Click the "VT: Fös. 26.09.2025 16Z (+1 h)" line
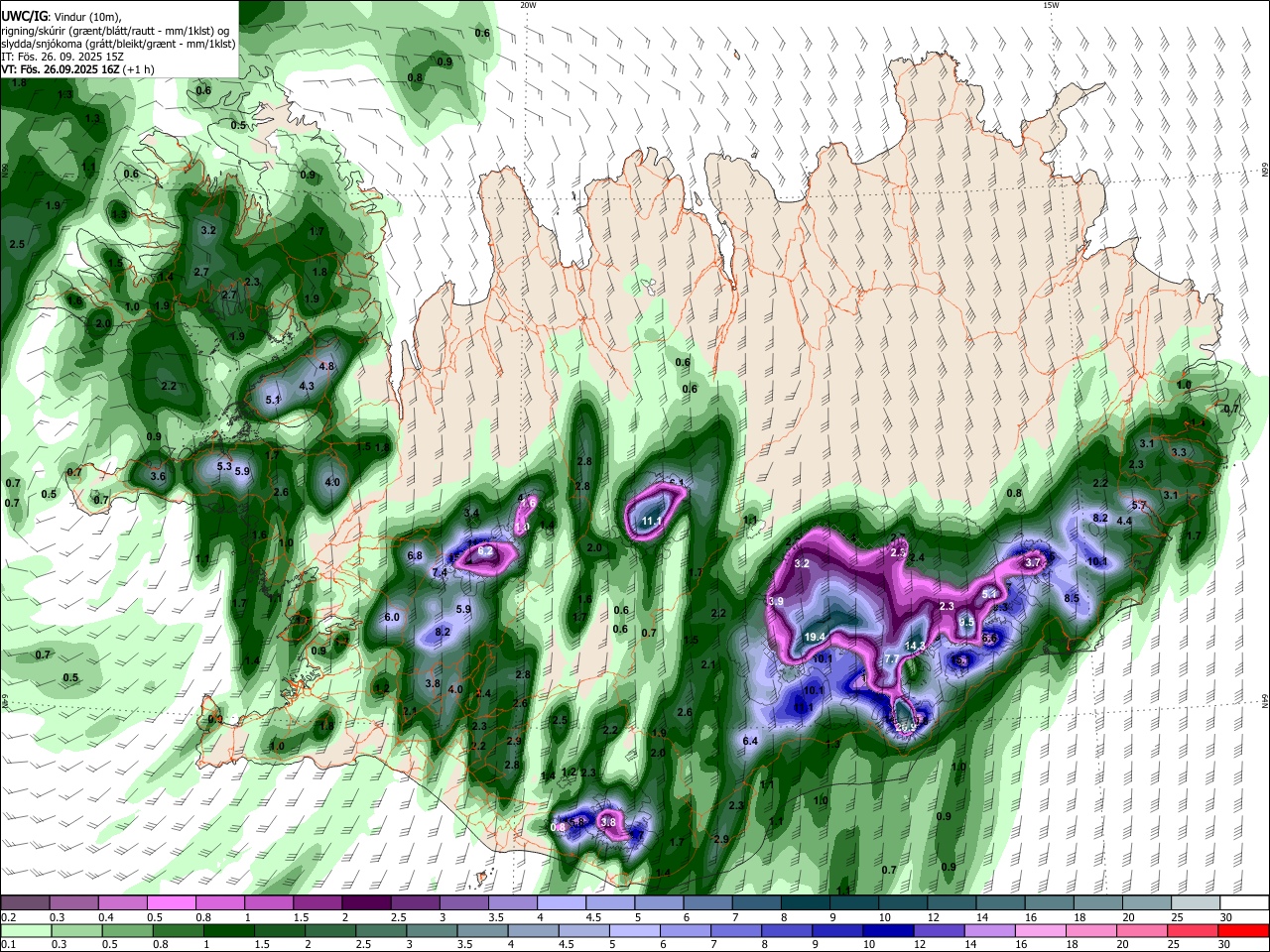This screenshot has height=952, width=1270. 78,69
